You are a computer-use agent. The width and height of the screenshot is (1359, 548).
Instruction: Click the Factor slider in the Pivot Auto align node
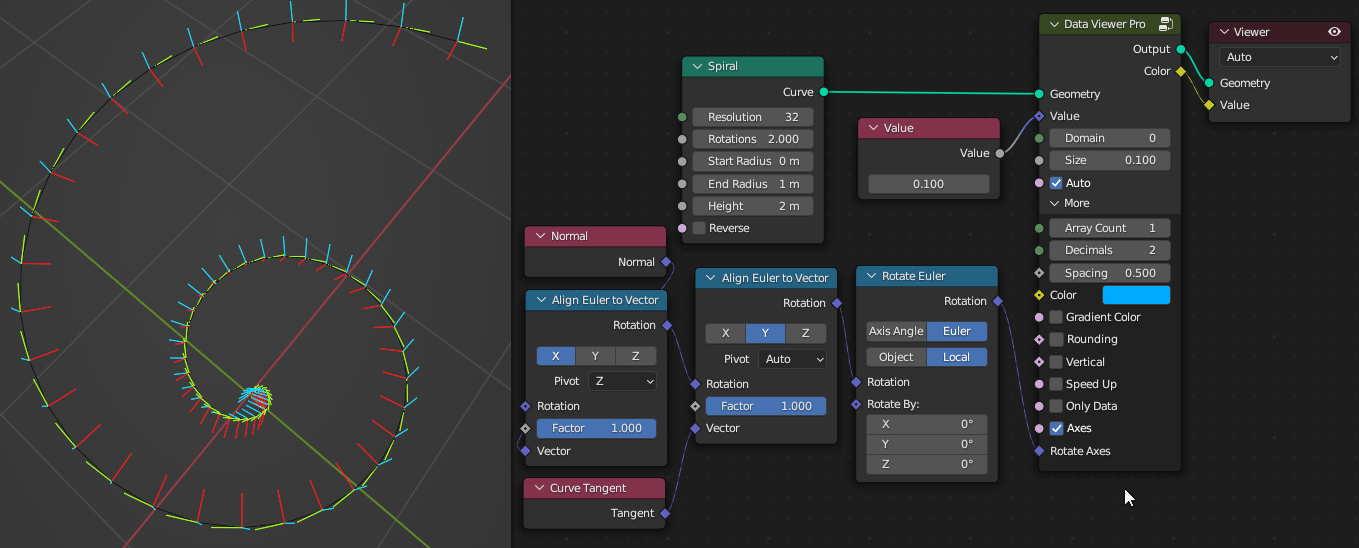pyautogui.click(x=766, y=406)
